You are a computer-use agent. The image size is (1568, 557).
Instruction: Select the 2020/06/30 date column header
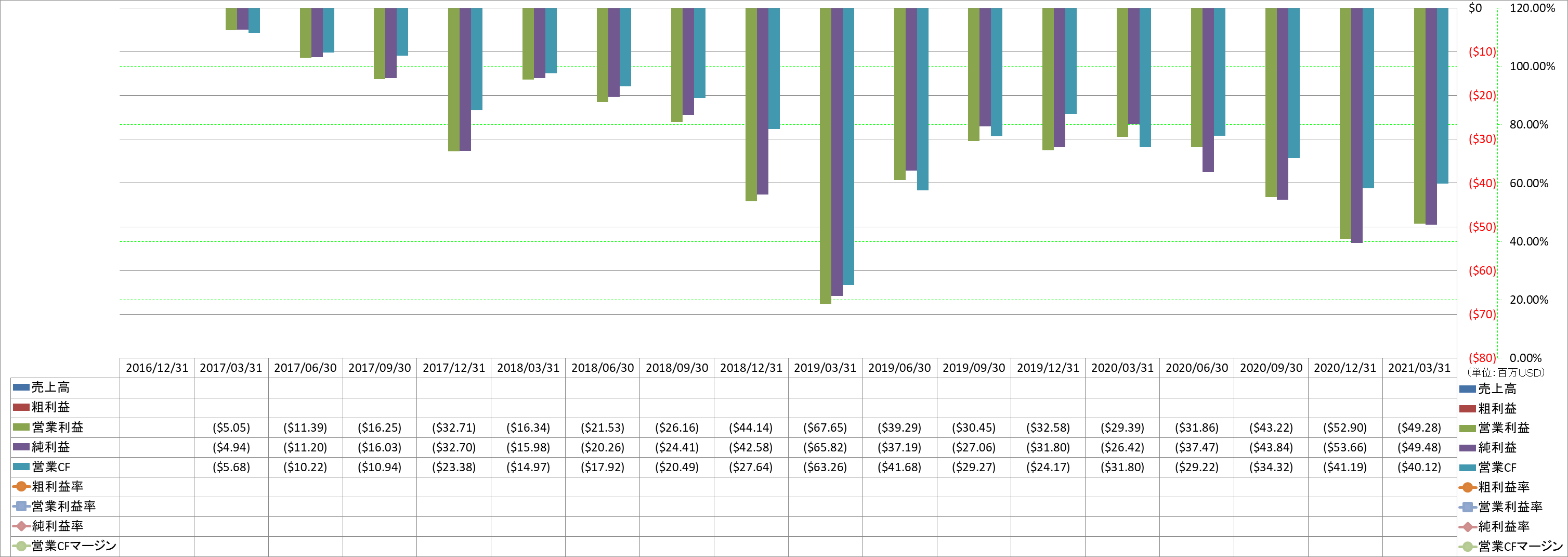click(x=1197, y=368)
